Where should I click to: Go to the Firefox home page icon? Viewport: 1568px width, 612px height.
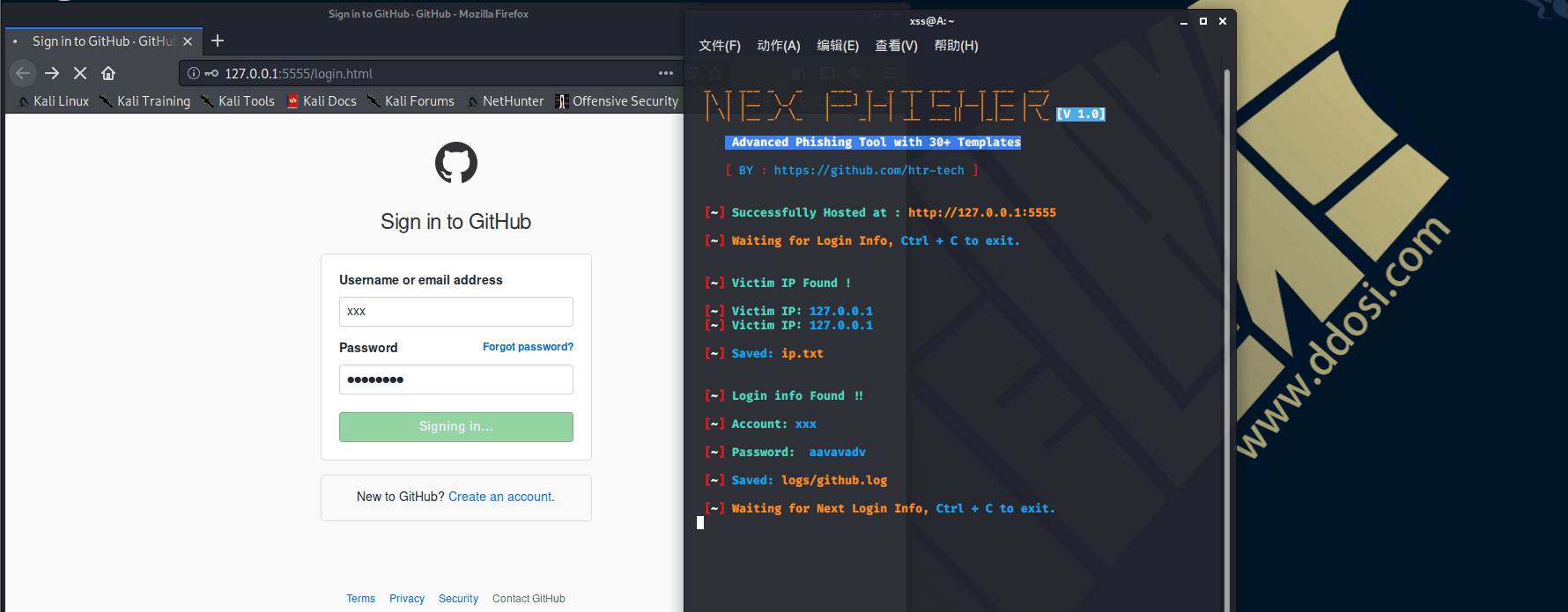108,73
